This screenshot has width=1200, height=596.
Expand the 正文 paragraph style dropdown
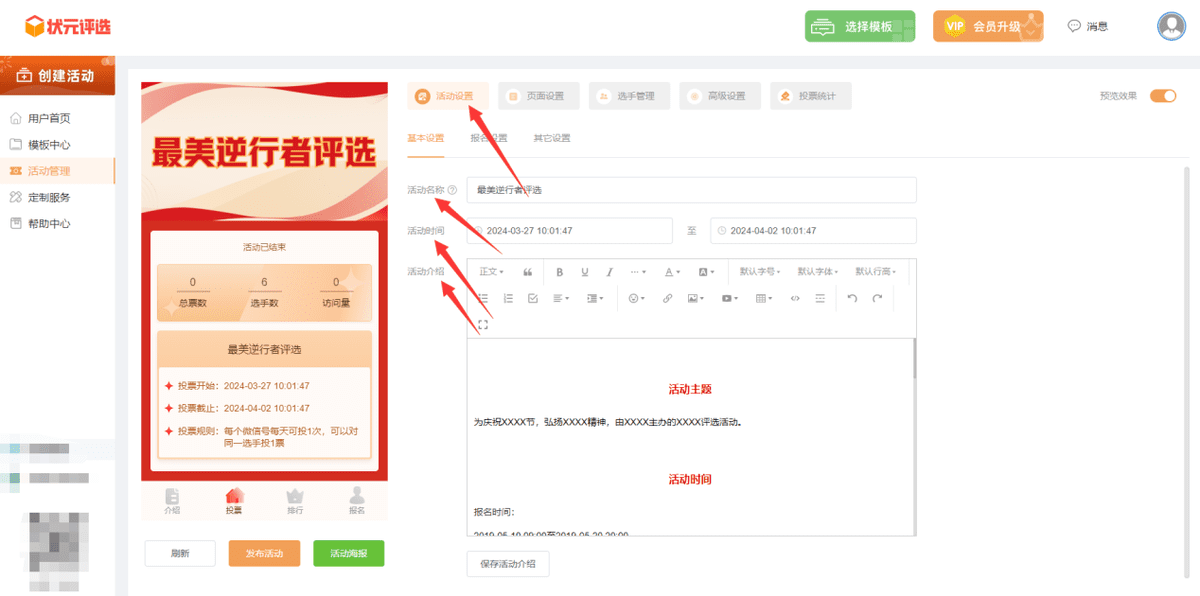(490, 272)
